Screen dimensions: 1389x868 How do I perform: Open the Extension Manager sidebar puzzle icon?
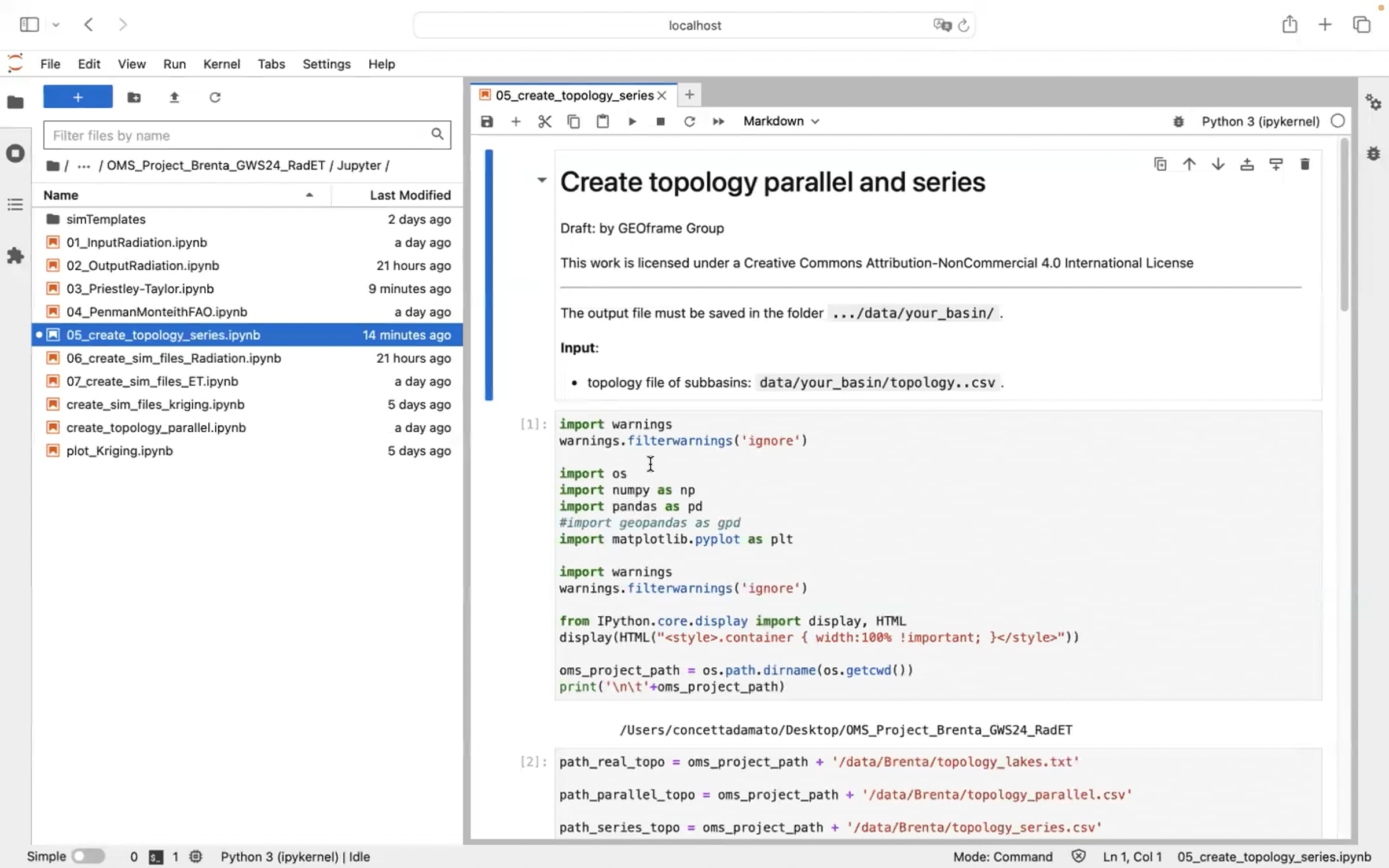15,255
